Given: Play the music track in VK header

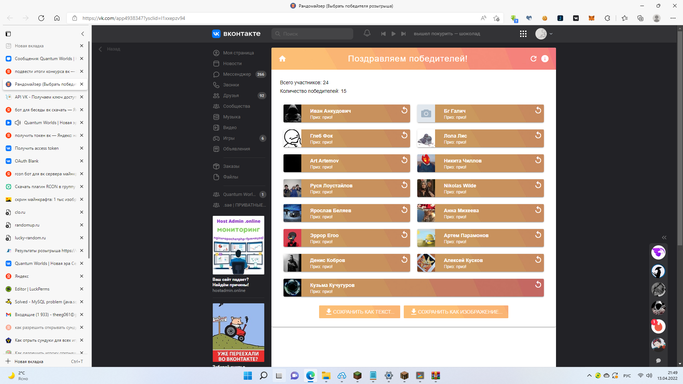Looking at the screenshot, I should click(393, 34).
